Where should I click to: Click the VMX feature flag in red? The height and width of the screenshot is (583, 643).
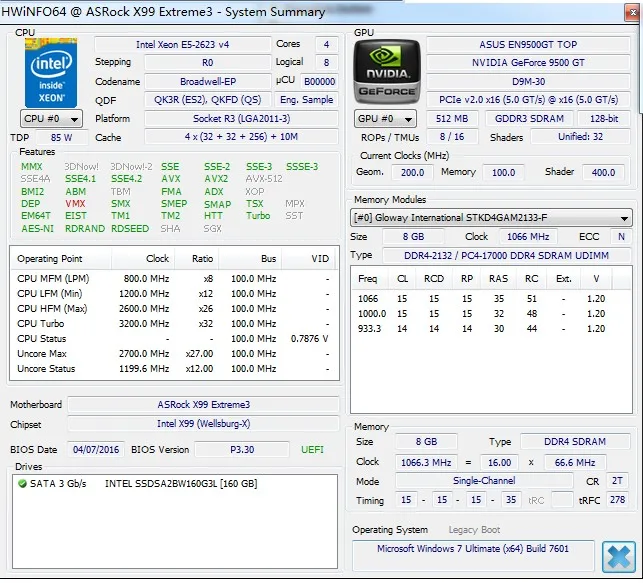75,204
